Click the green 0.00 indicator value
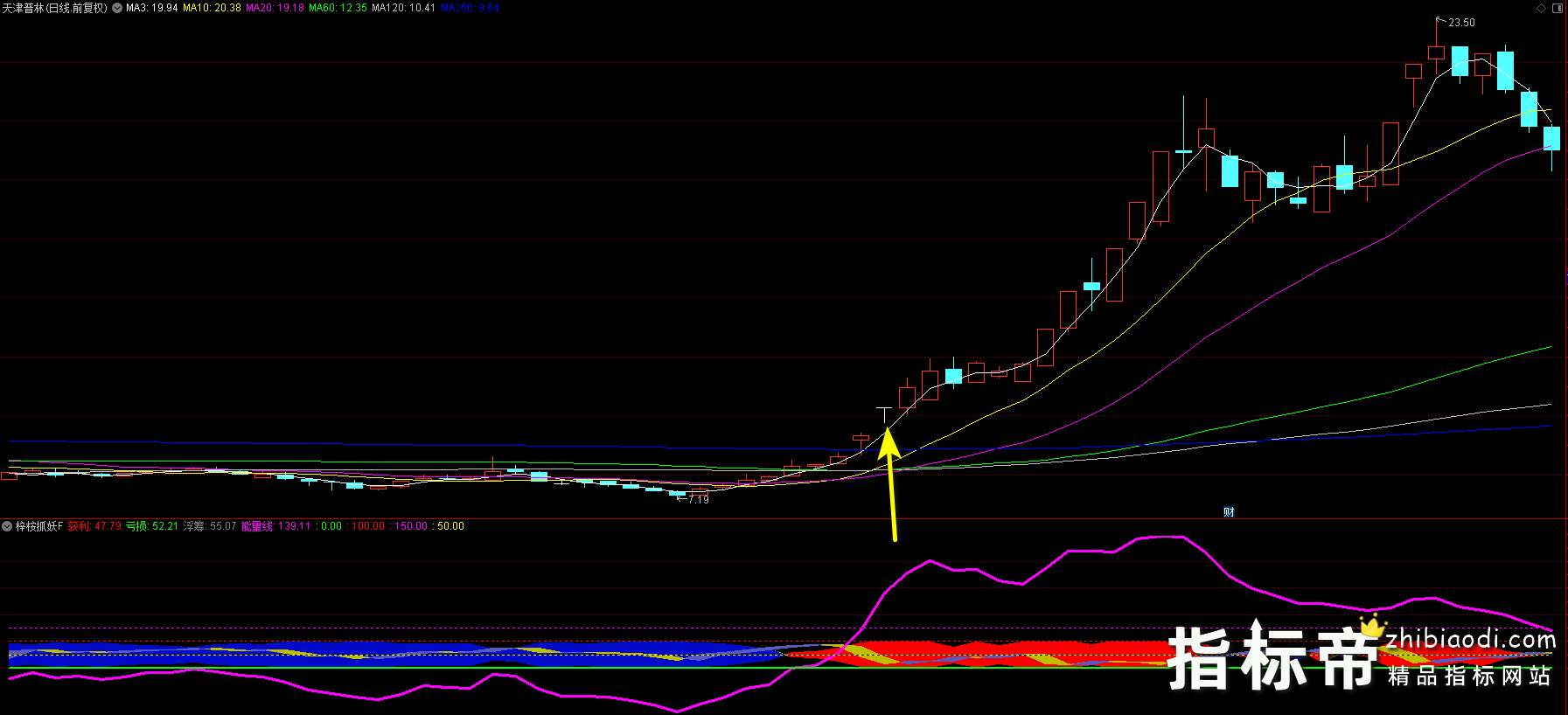The width and height of the screenshot is (1568, 715). point(331,526)
